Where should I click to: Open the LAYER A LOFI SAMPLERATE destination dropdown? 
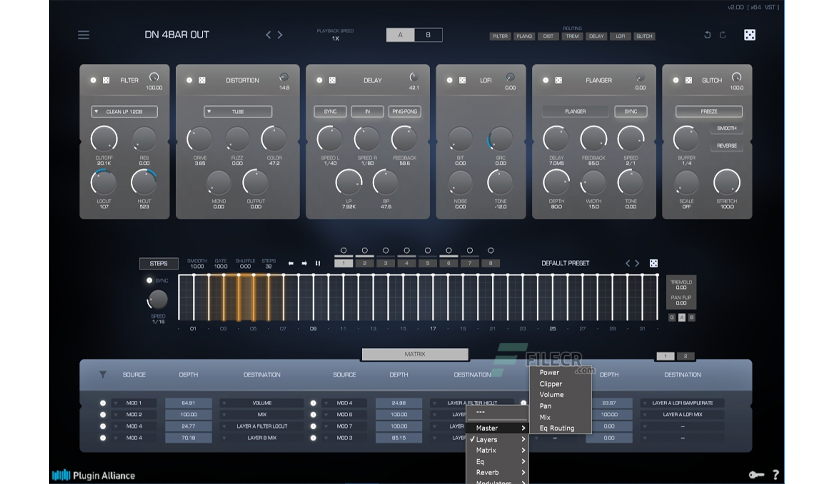pos(682,403)
